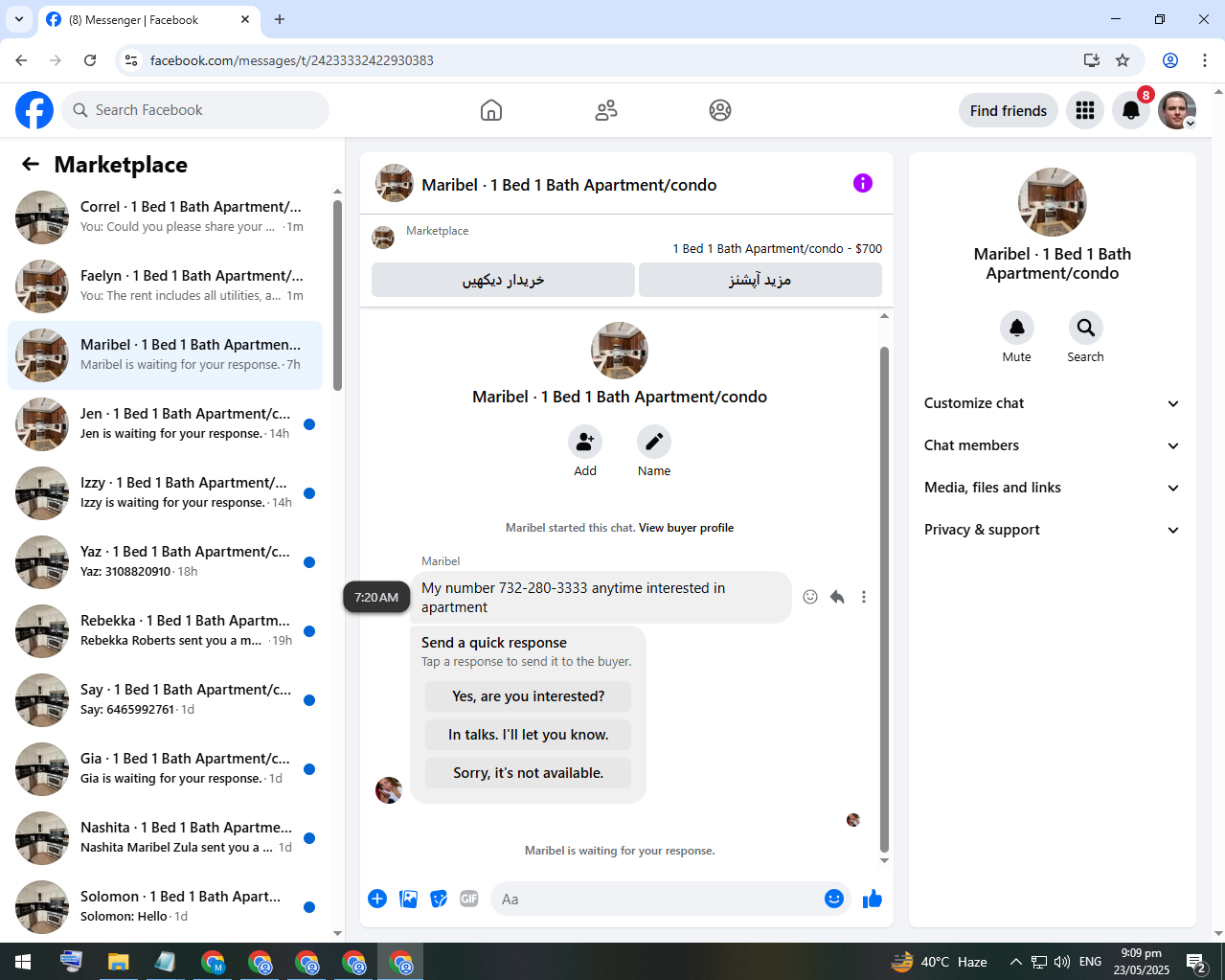Select the Maribel conversation in list
Screen dimensions: 1225x980
[x=165, y=355]
